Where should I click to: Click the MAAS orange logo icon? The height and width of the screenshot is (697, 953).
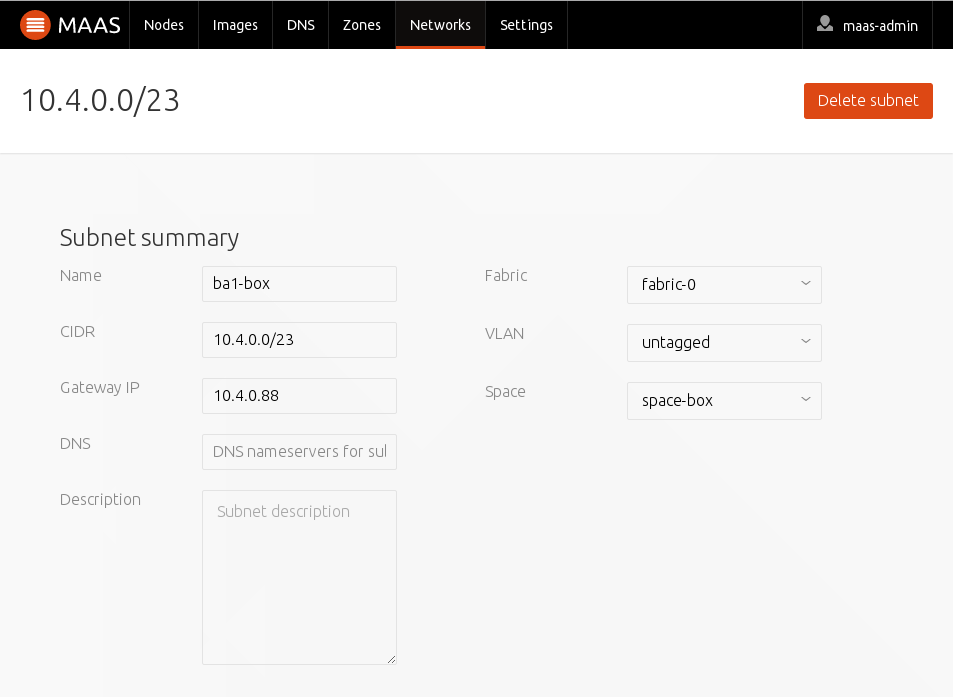35,25
